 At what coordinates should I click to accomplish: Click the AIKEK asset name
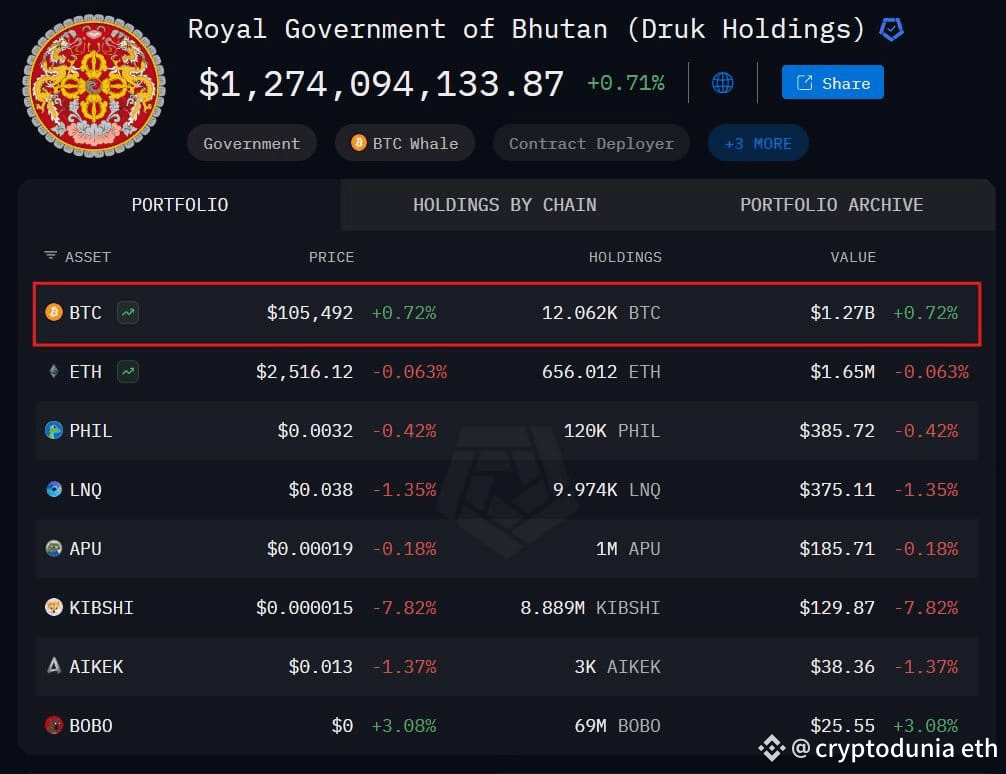coord(96,667)
